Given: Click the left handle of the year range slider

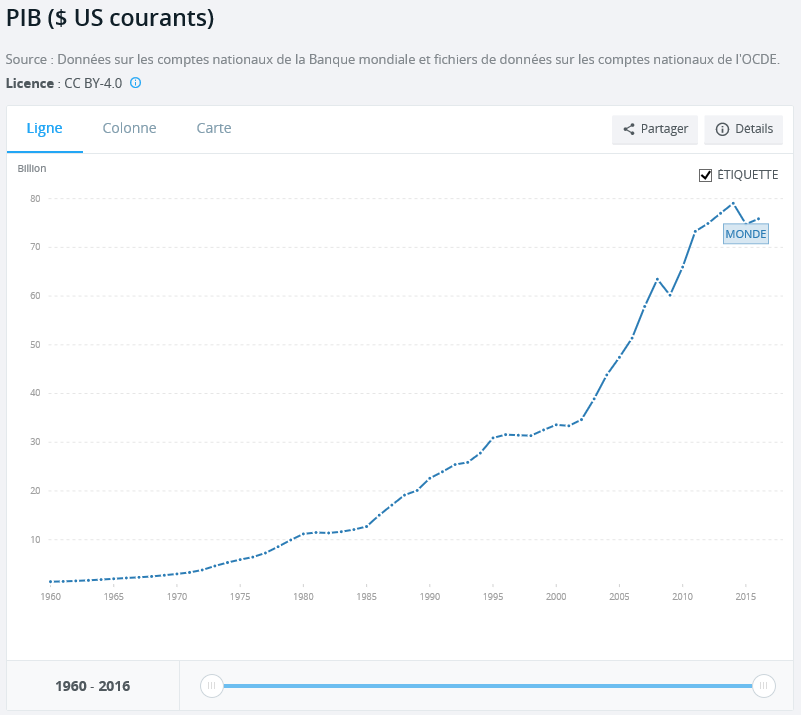Looking at the screenshot, I should coord(211,685).
